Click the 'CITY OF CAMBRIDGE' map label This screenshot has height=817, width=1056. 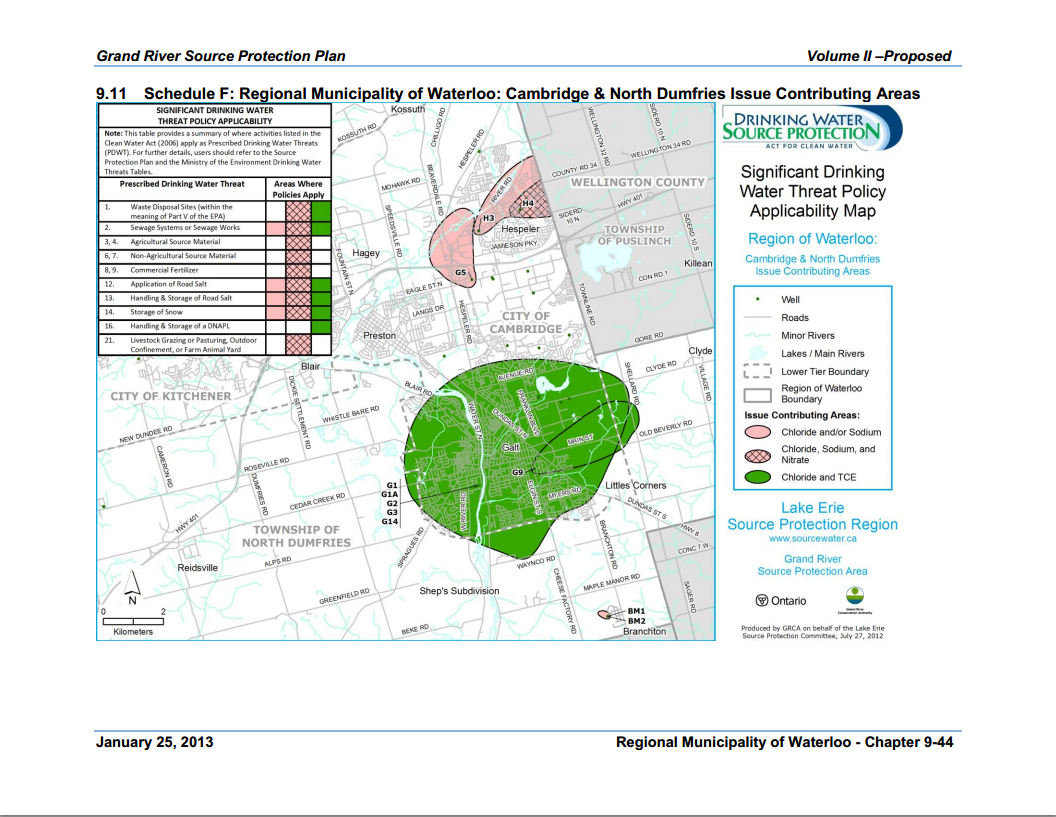pyautogui.click(x=525, y=323)
